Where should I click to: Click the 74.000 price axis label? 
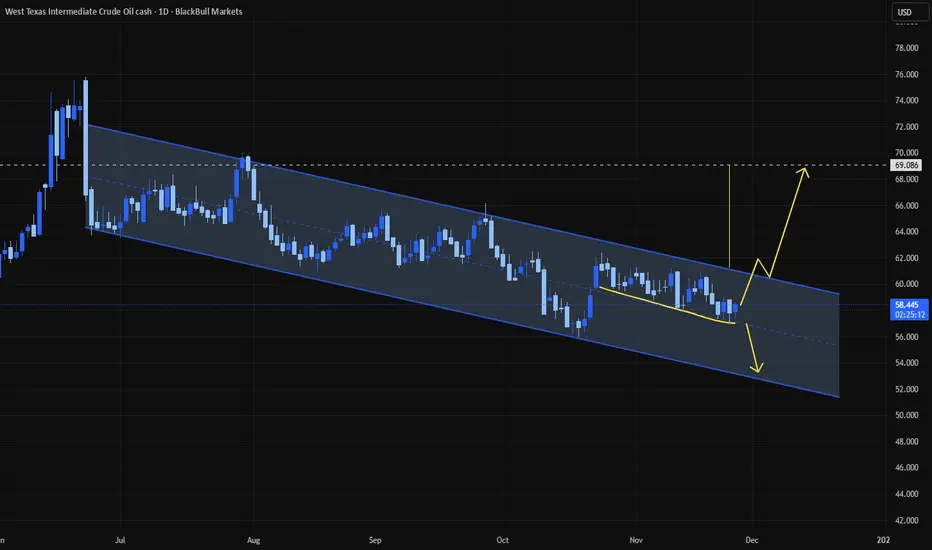click(906, 100)
